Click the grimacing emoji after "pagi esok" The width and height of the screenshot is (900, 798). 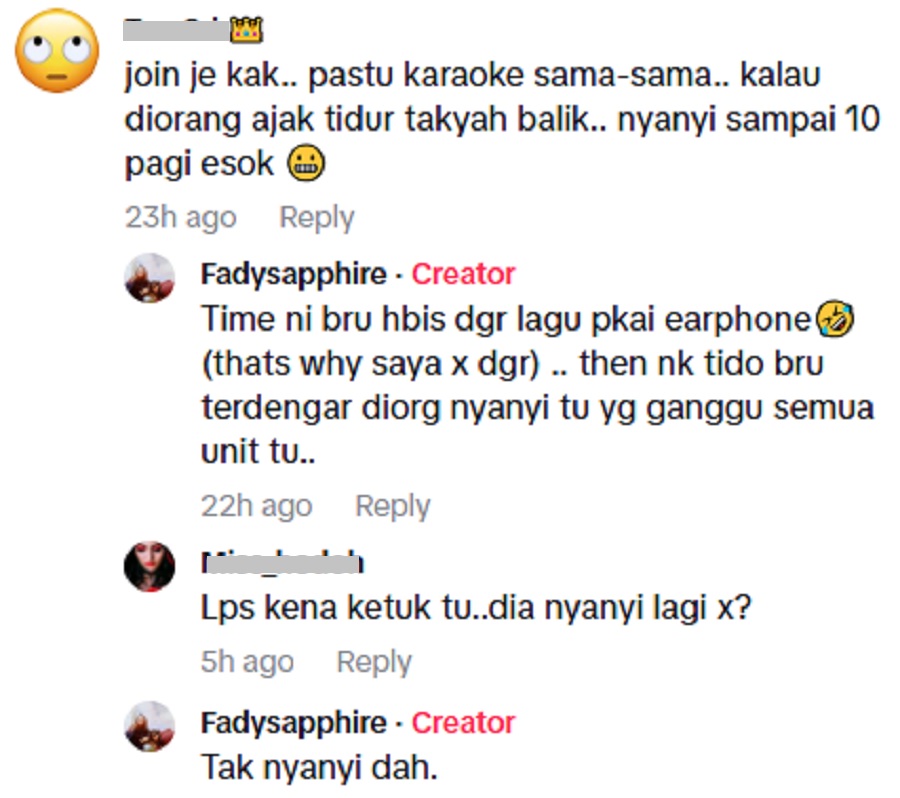(x=307, y=164)
